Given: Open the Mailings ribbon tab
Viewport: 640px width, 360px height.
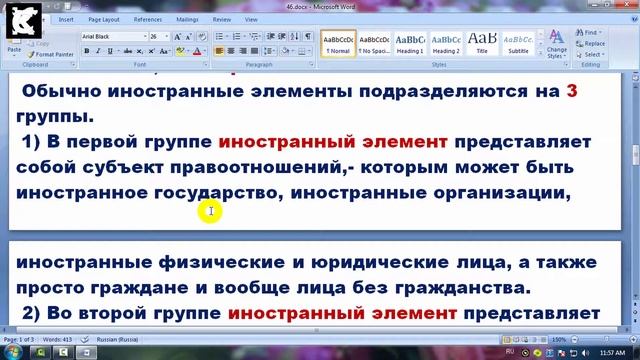Looking at the screenshot, I should click(x=187, y=19).
